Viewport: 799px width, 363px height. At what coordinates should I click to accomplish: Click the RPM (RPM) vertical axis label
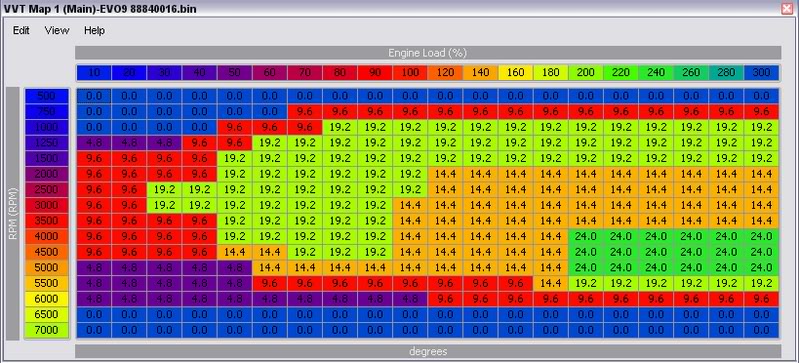(x=13, y=213)
